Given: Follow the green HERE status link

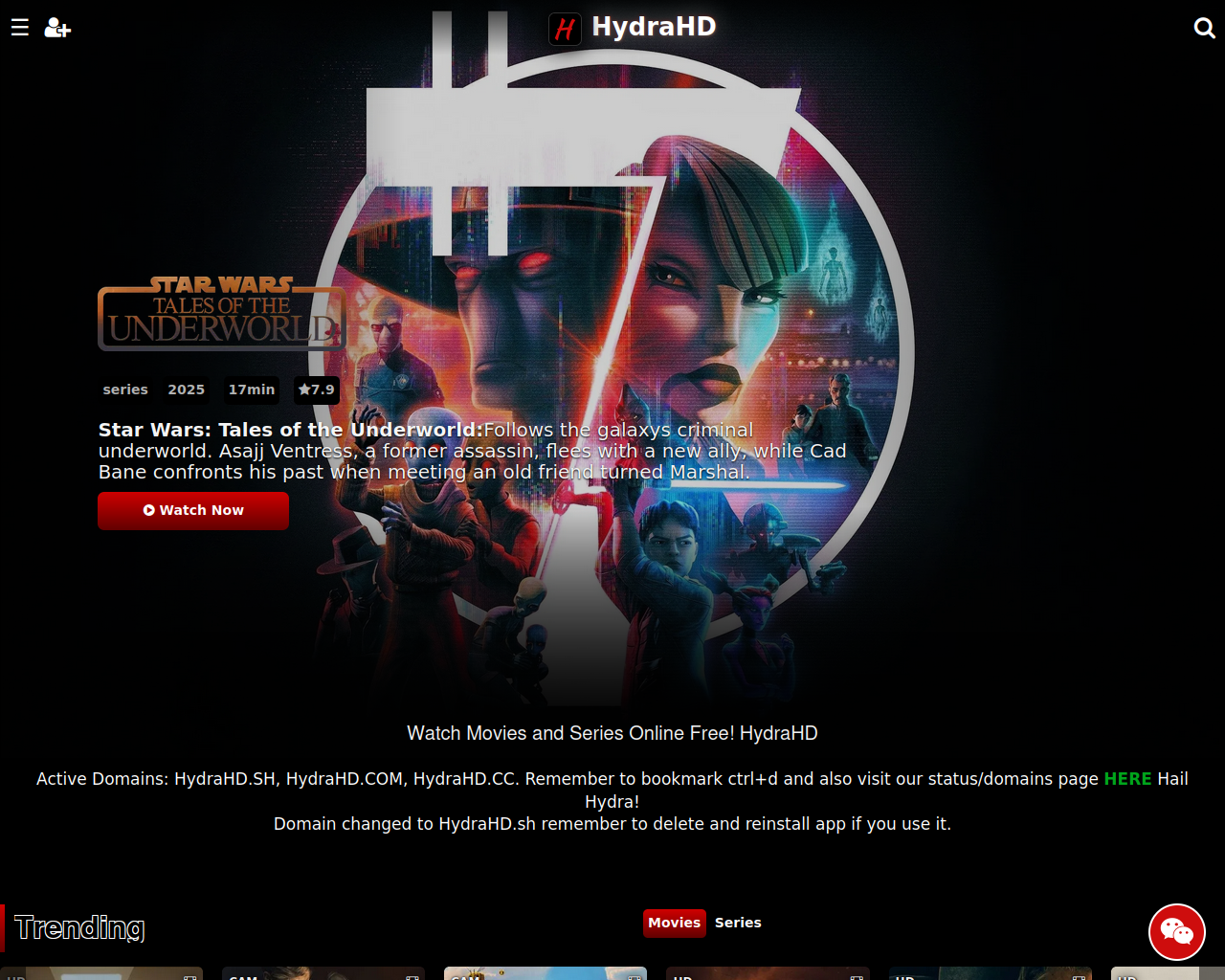Looking at the screenshot, I should click(x=1127, y=779).
